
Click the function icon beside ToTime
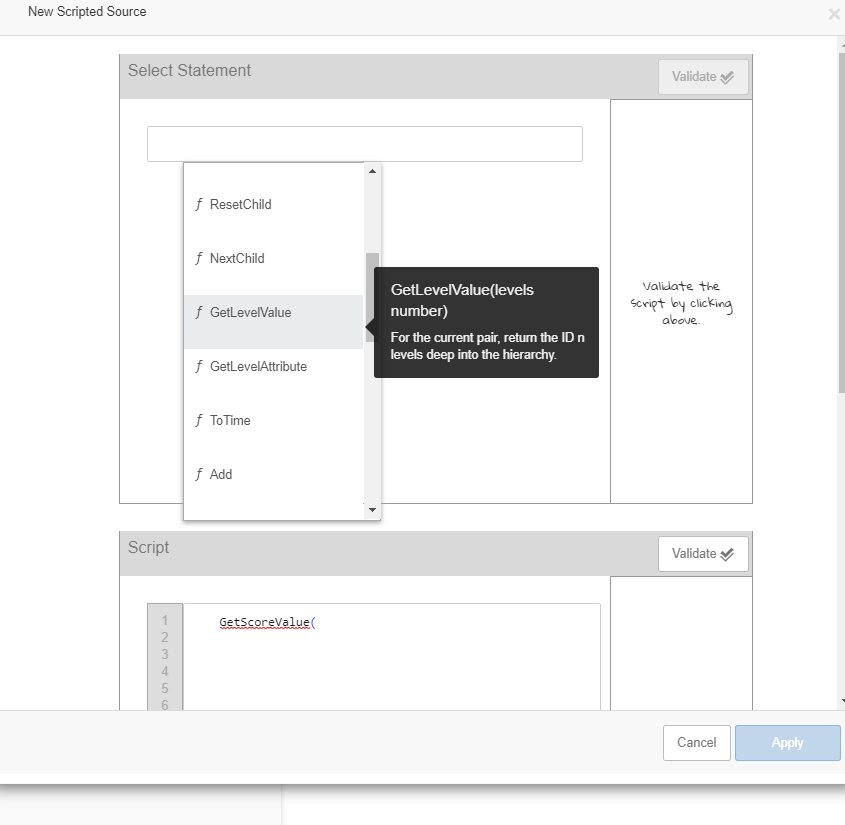click(x=199, y=421)
